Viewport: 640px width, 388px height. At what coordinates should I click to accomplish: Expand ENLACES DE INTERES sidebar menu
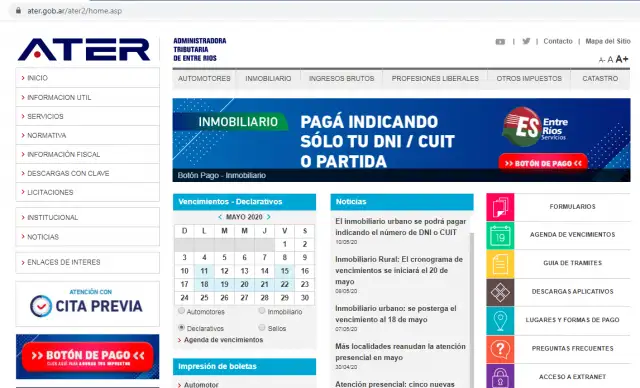(87, 262)
